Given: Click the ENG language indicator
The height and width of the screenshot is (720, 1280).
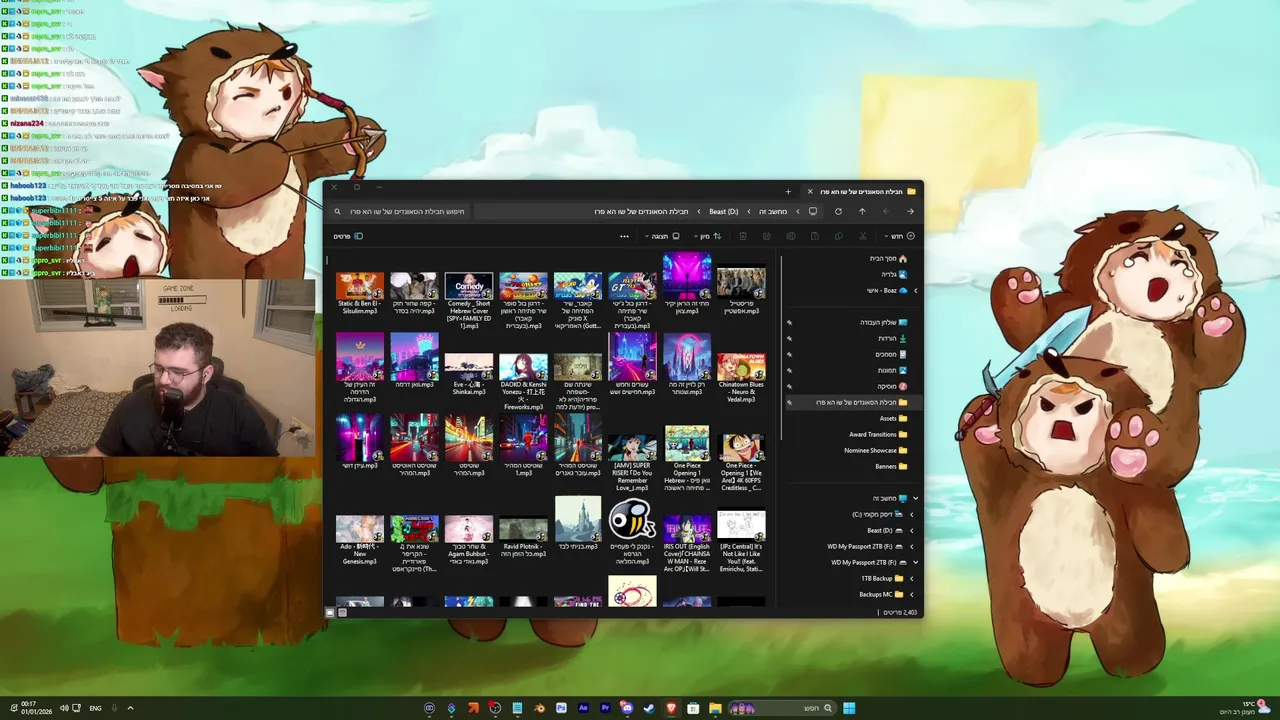Looking at the screenshot, I should 95,708.
